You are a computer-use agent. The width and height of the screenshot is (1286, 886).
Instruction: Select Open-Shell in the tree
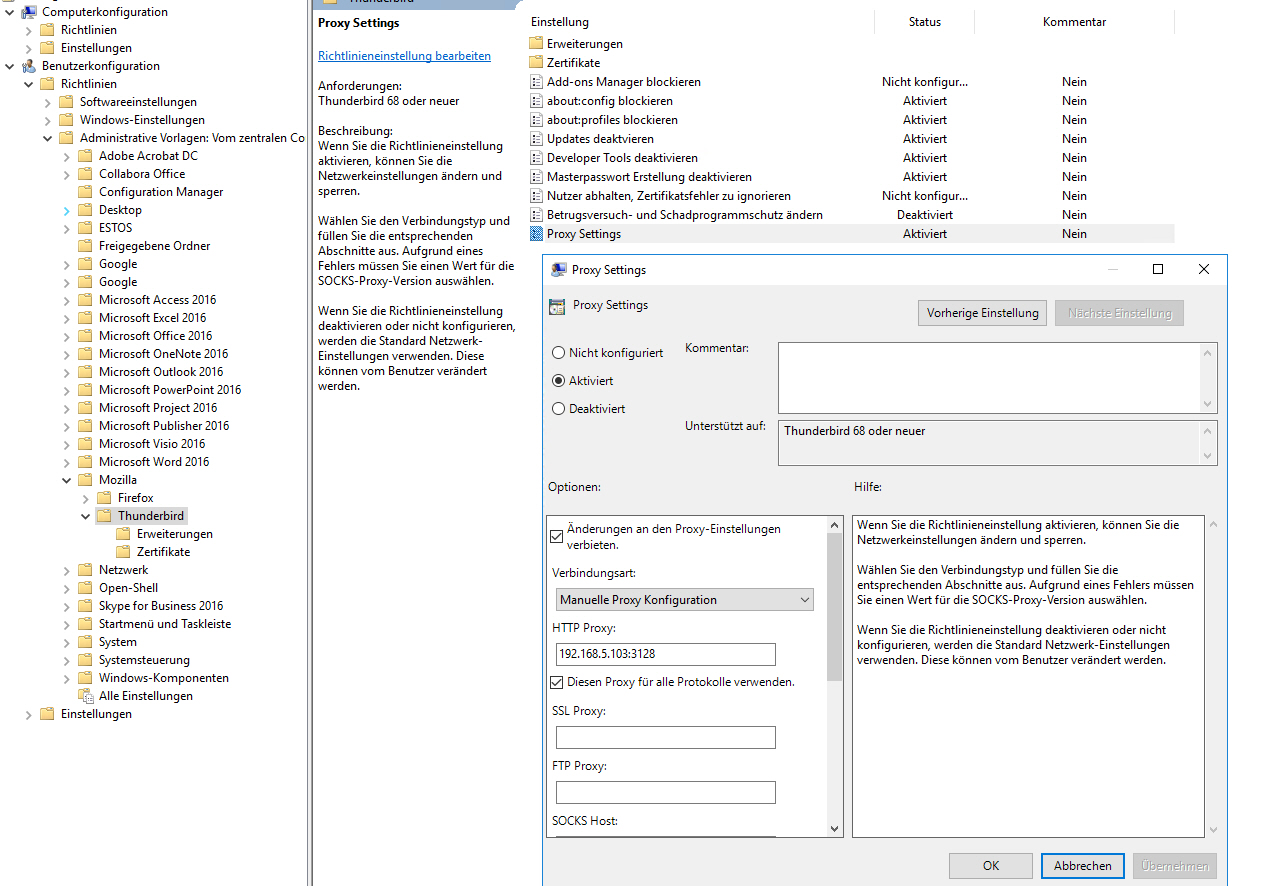(128, 588)
